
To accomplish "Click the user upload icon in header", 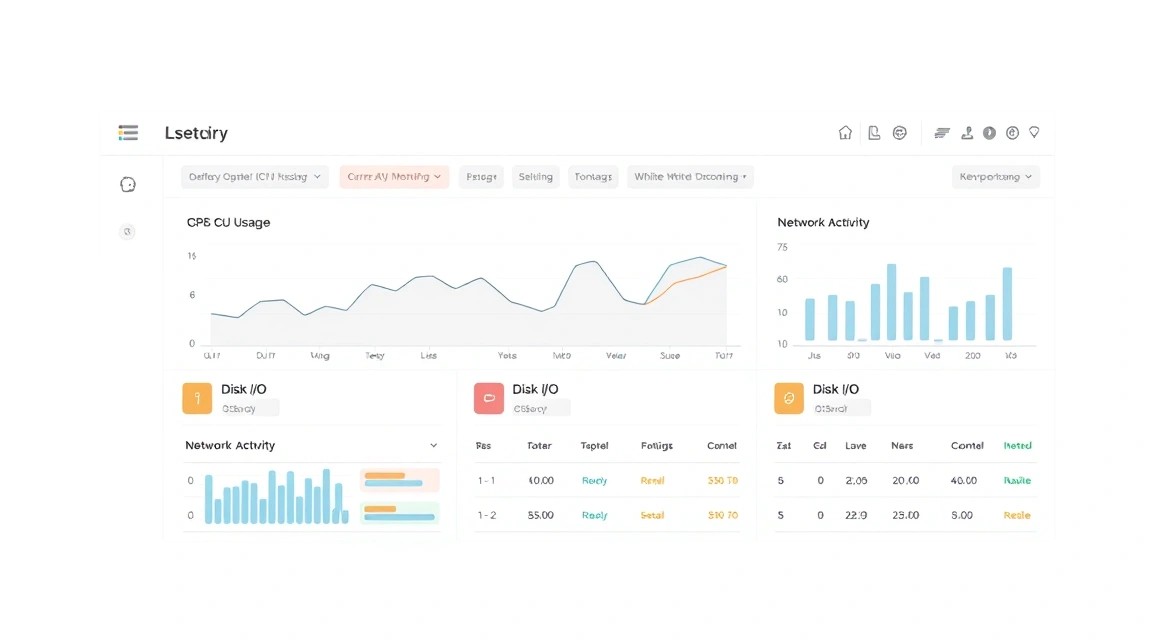I will (967, 132).
